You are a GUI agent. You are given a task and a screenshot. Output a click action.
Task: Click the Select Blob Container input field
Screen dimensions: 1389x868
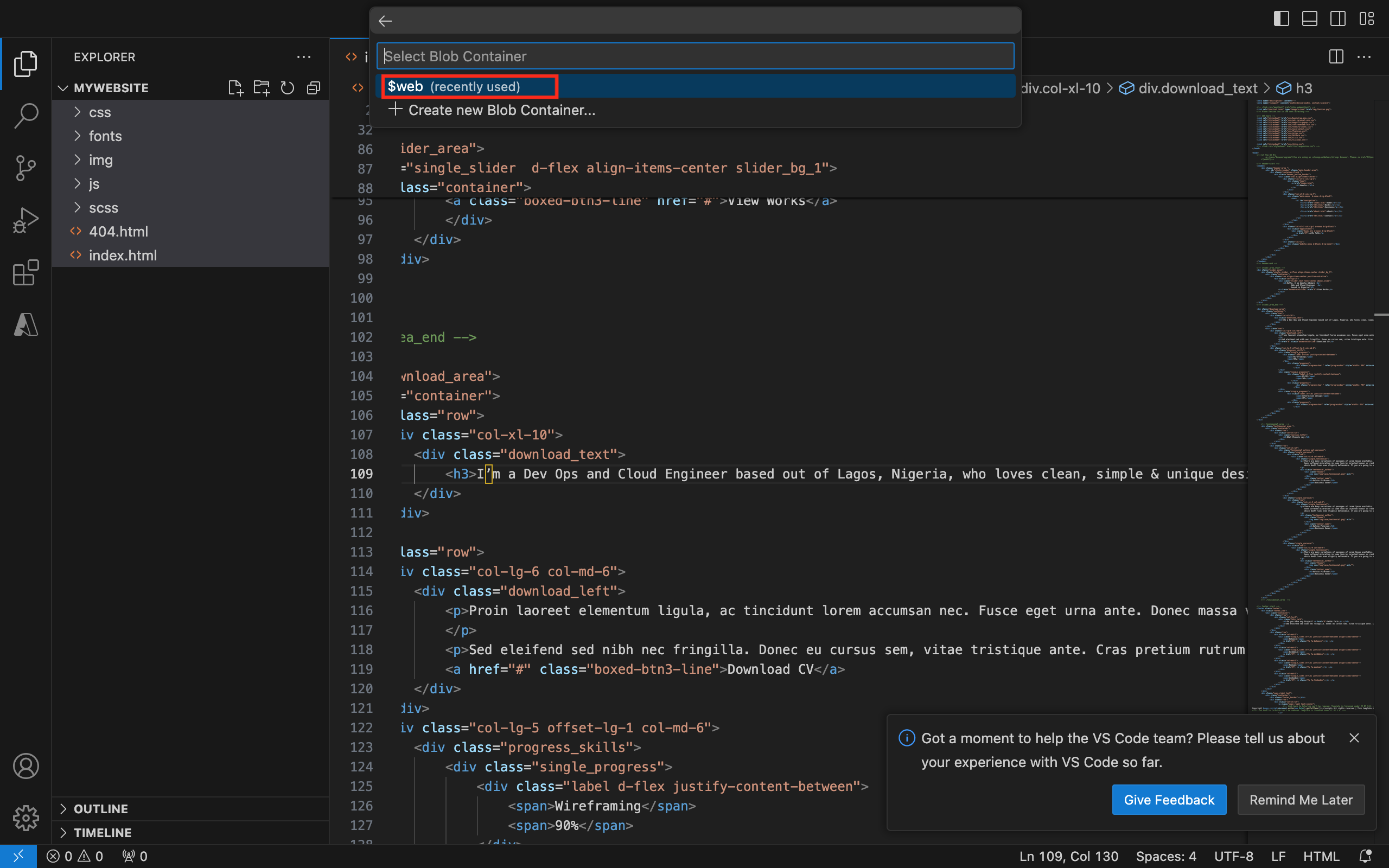(694, 56)
